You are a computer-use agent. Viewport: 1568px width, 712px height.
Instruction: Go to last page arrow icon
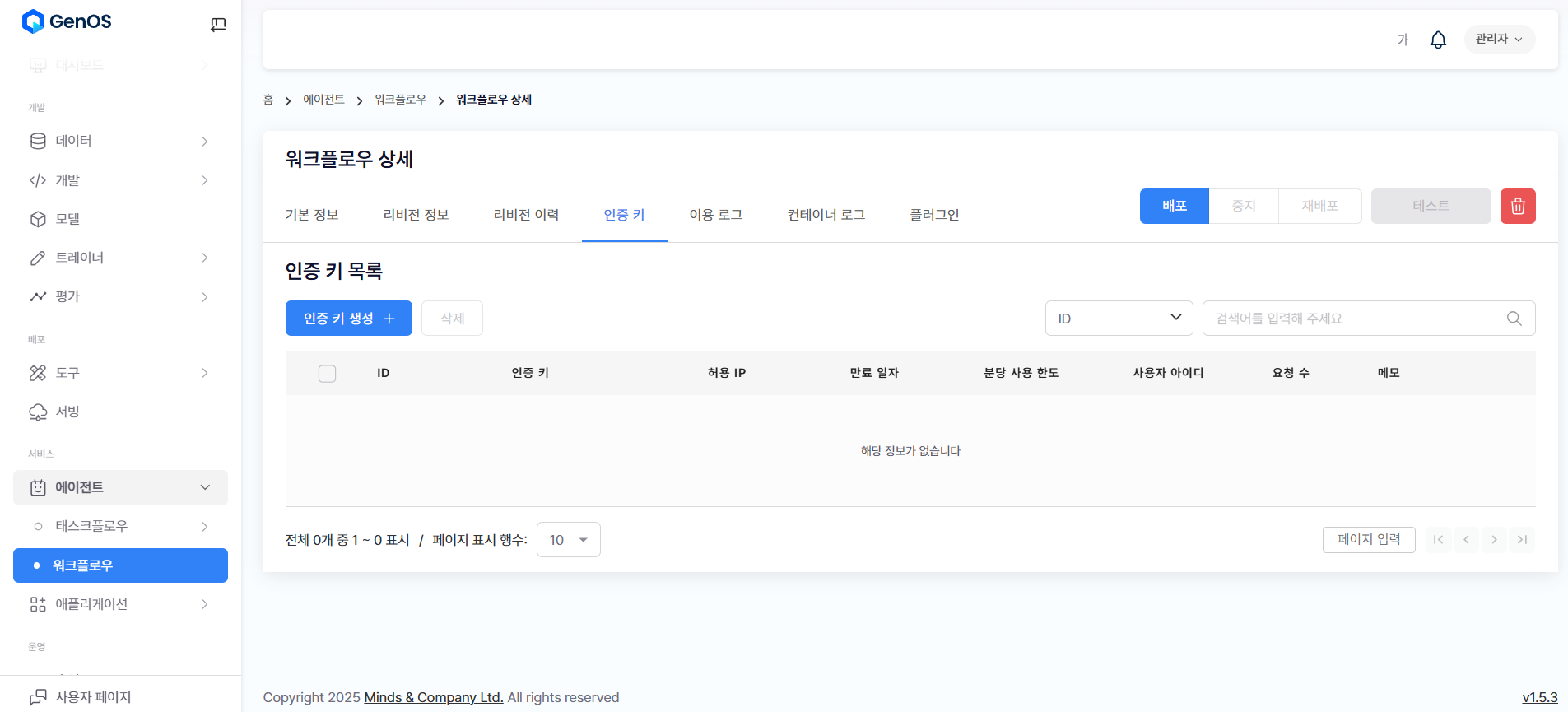1522,540
